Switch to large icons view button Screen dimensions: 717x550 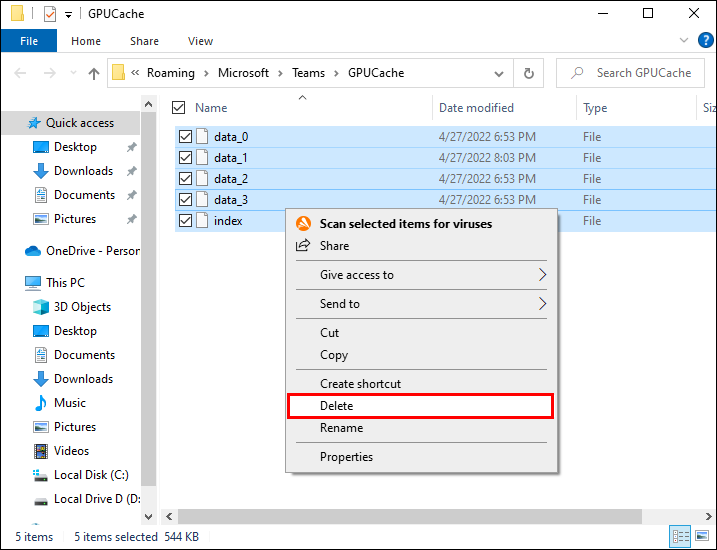[702, 537]
